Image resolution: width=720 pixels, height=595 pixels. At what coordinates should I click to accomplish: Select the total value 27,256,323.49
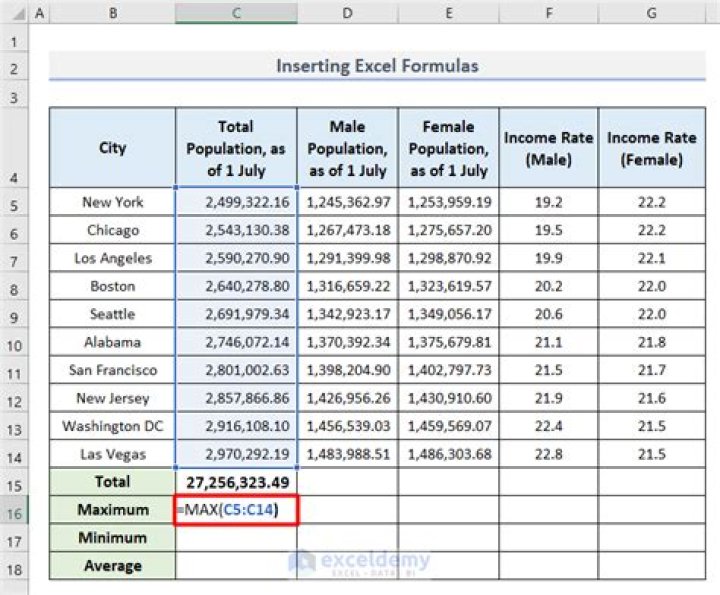pos(236,482)
